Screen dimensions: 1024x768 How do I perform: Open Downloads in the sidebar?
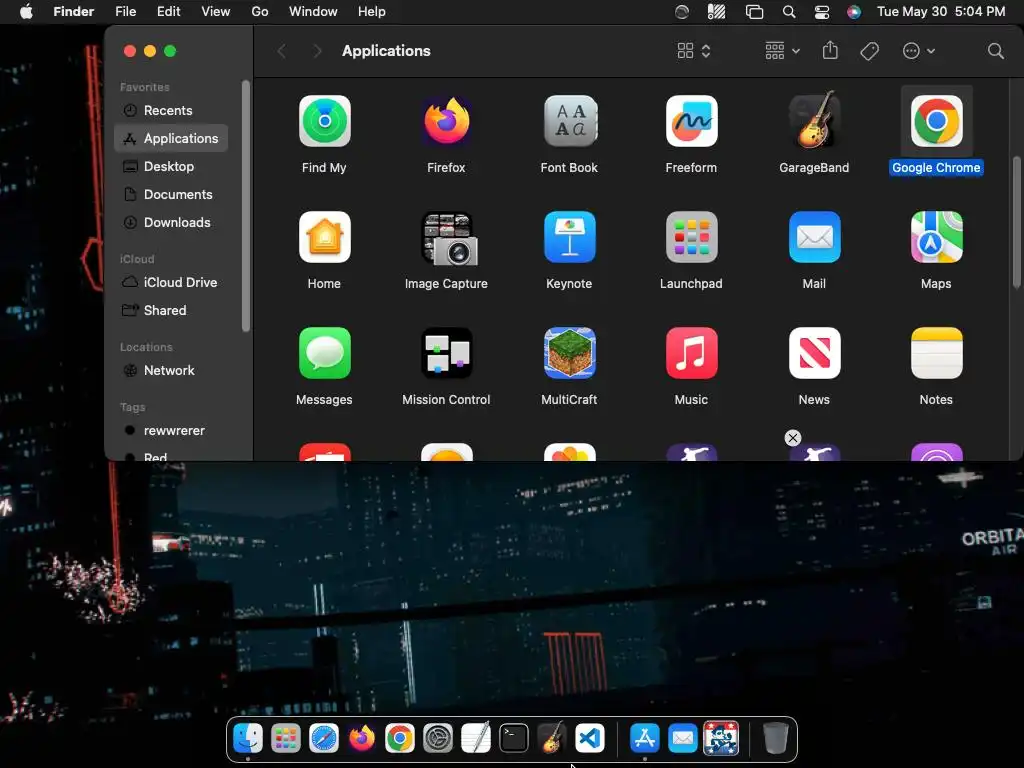(x=171, y=223)
